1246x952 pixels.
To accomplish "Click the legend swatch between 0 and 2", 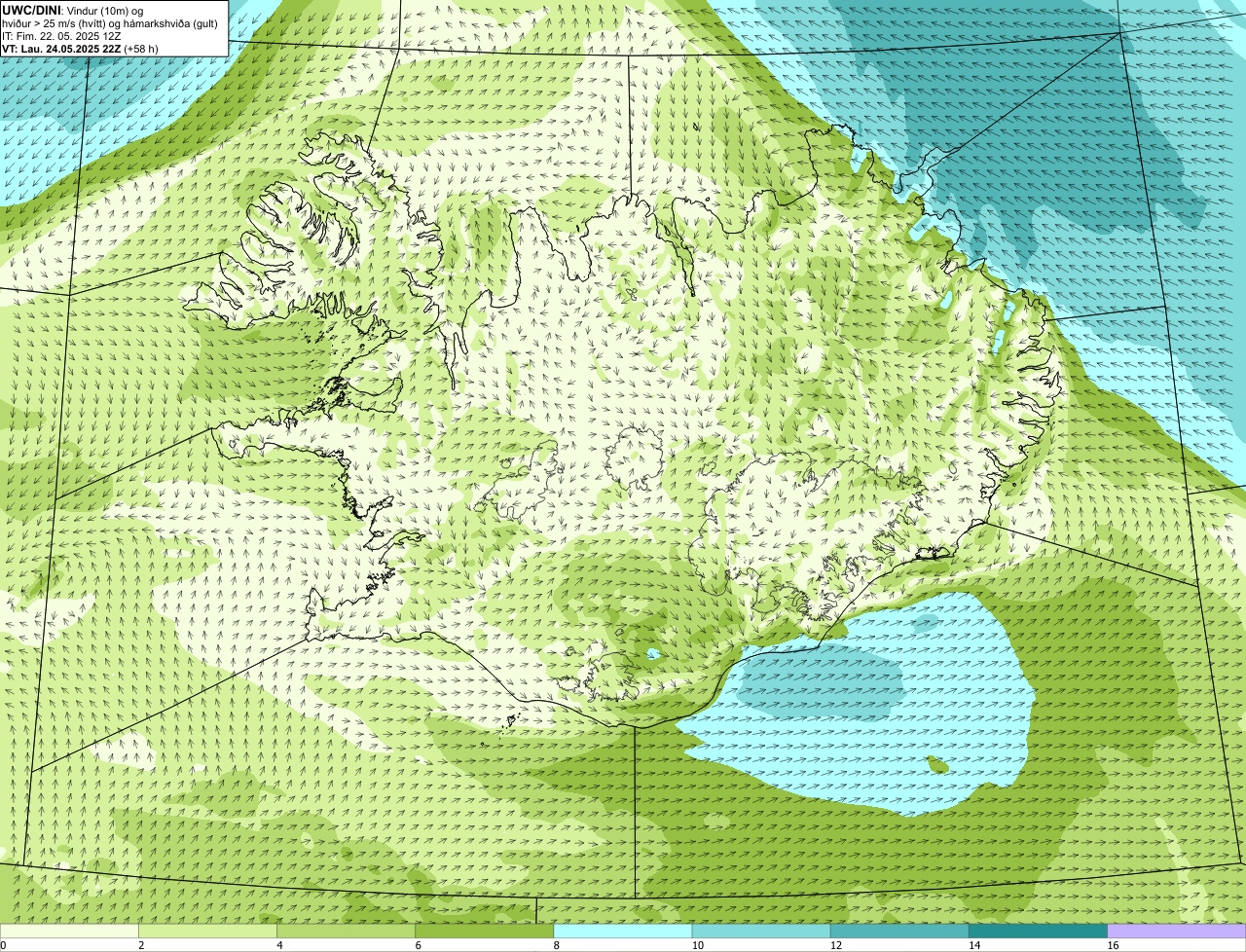I will 69,932.
